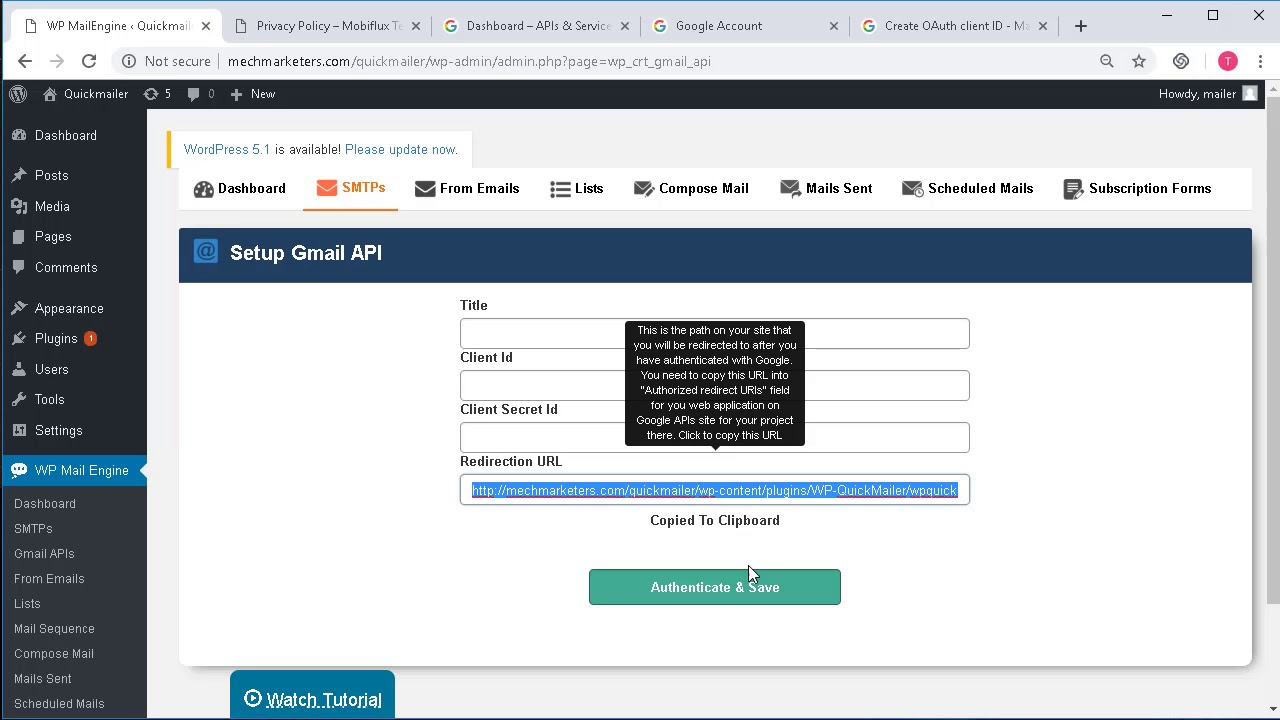Open the Compose Mail tab
The height and width of the screenshot is (720, 1280).
point(691,188)
